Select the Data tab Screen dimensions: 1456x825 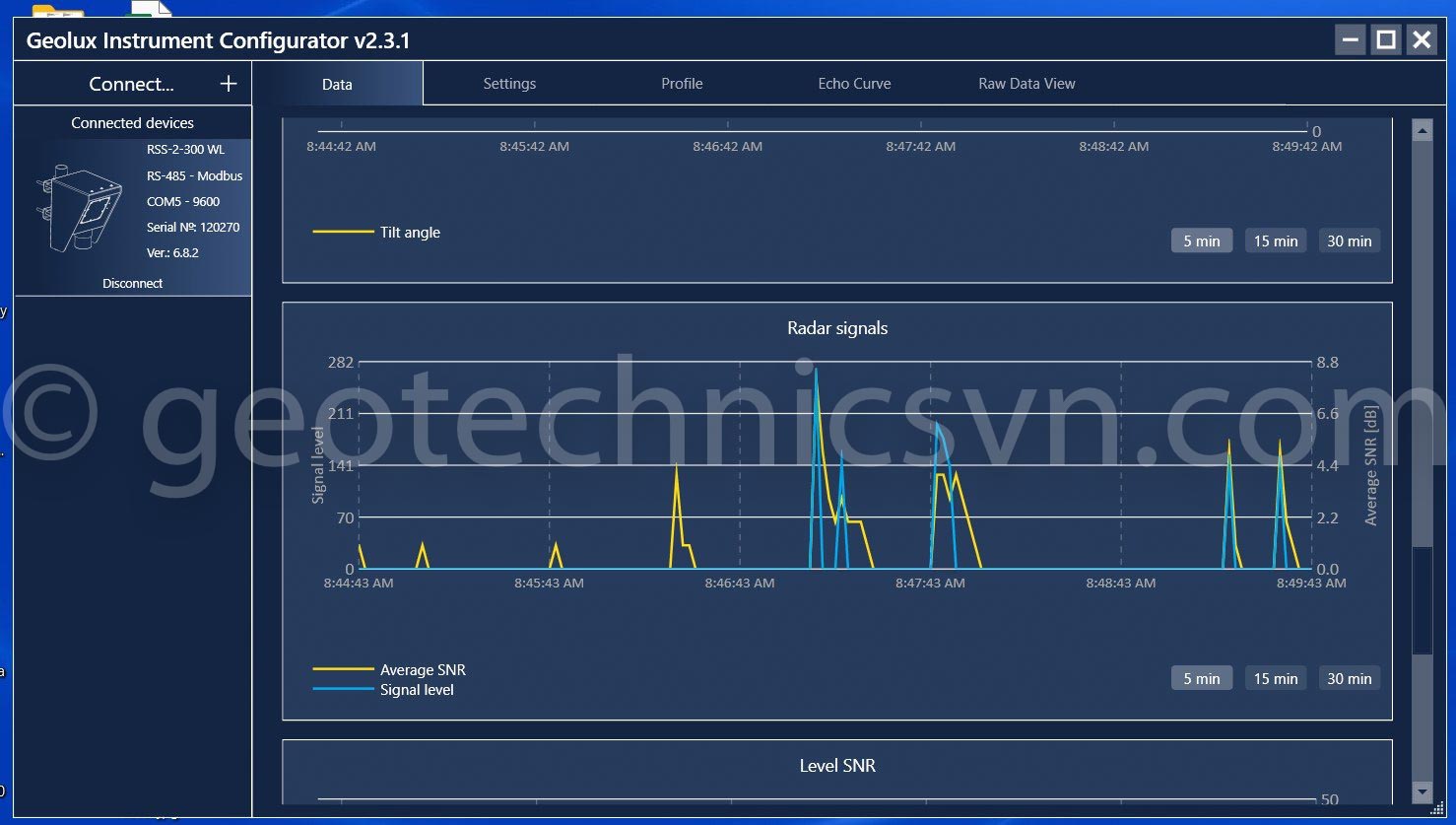click(337, 85)
